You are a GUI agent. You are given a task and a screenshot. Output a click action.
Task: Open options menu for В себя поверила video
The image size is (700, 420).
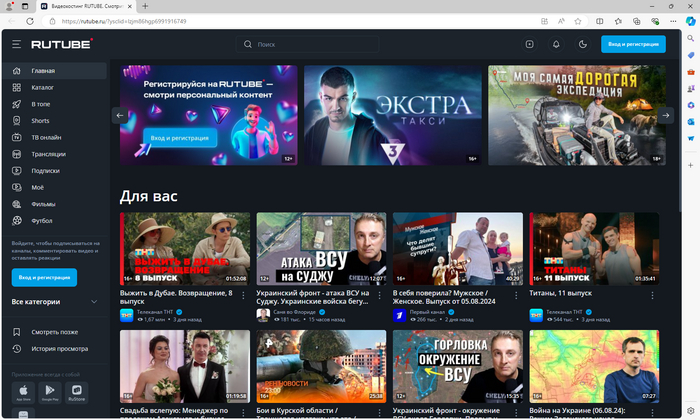516,295
